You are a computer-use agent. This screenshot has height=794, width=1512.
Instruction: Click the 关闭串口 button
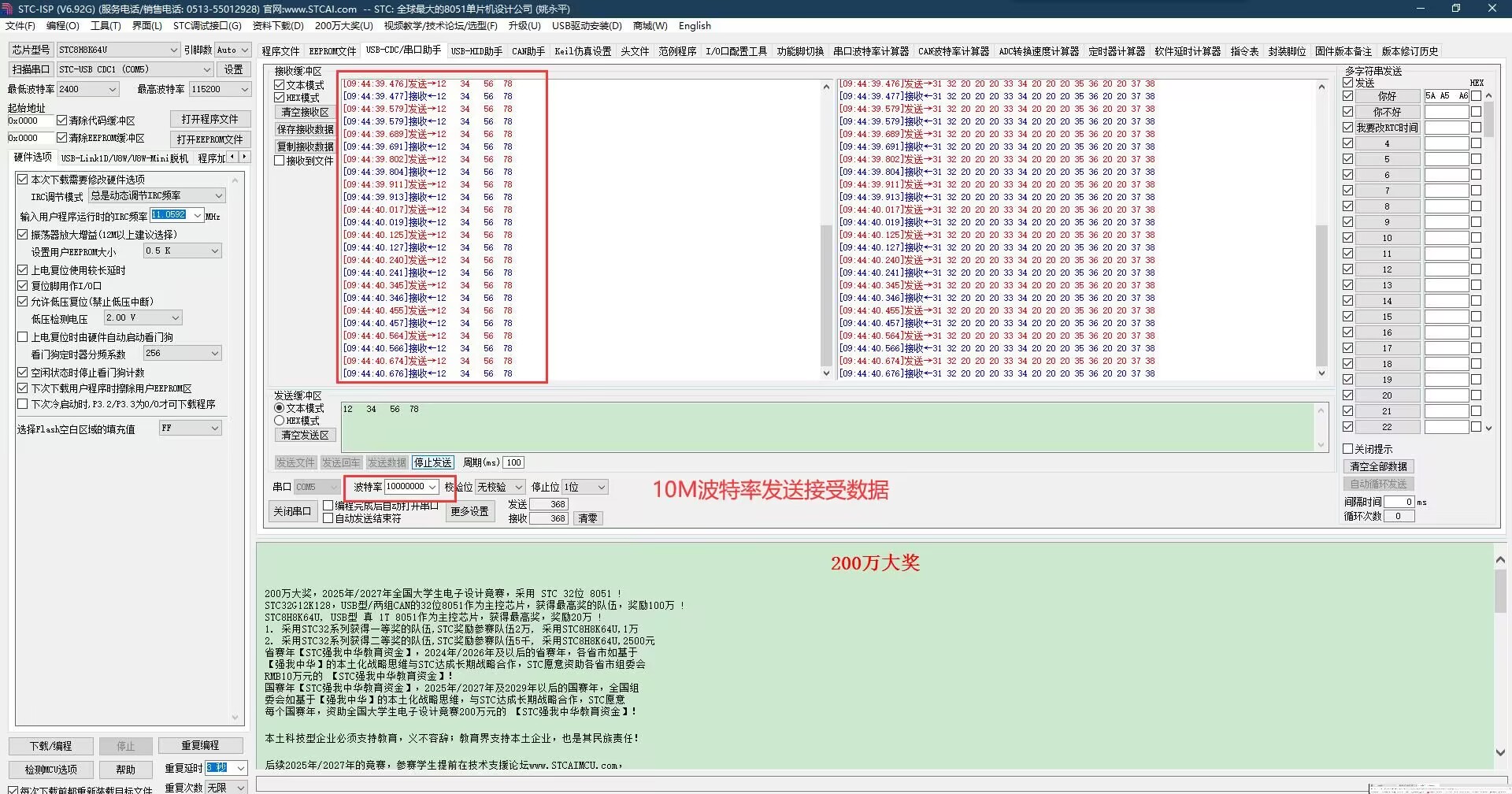(292, 511)
